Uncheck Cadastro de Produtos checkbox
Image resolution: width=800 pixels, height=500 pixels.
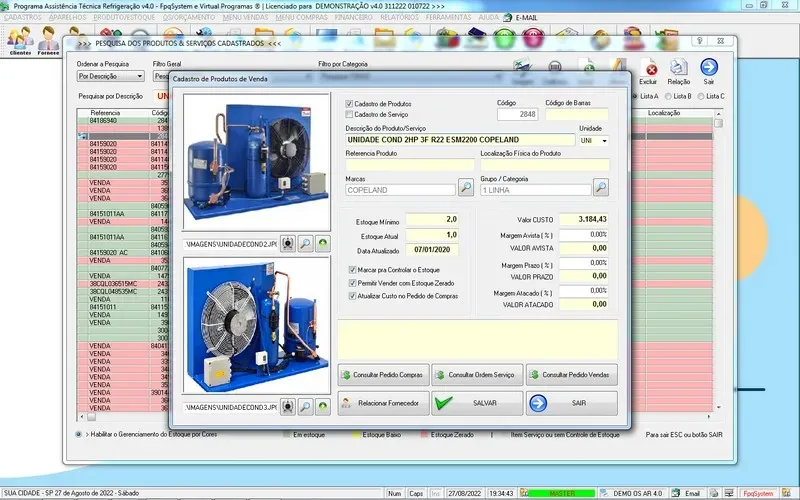point(349,104)
